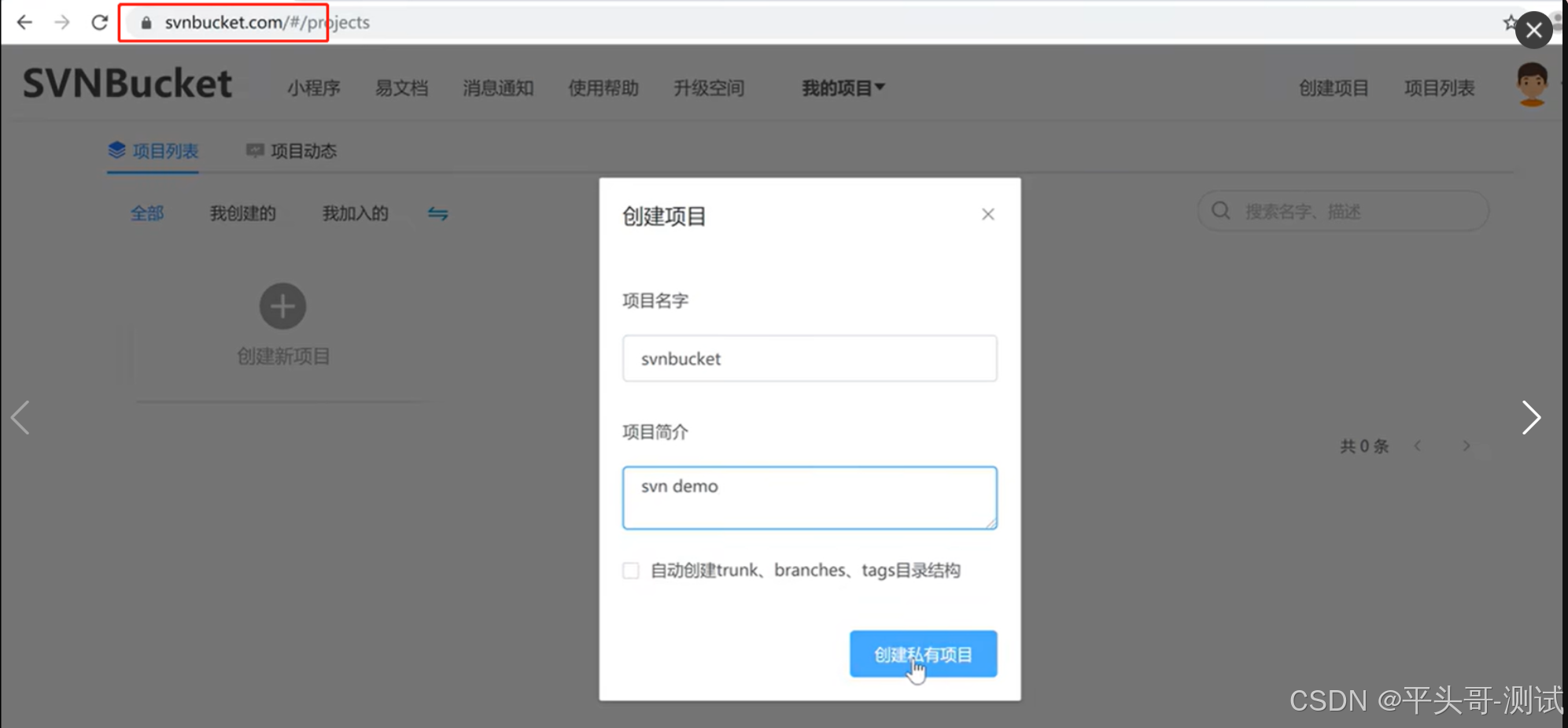Open the 使用帮助 menu item

pos(603,88)
